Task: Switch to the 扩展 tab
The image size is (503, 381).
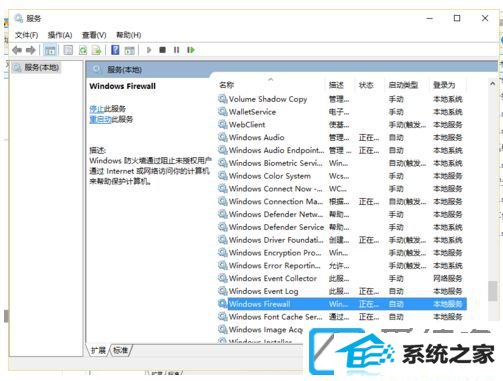Action: 98,350
